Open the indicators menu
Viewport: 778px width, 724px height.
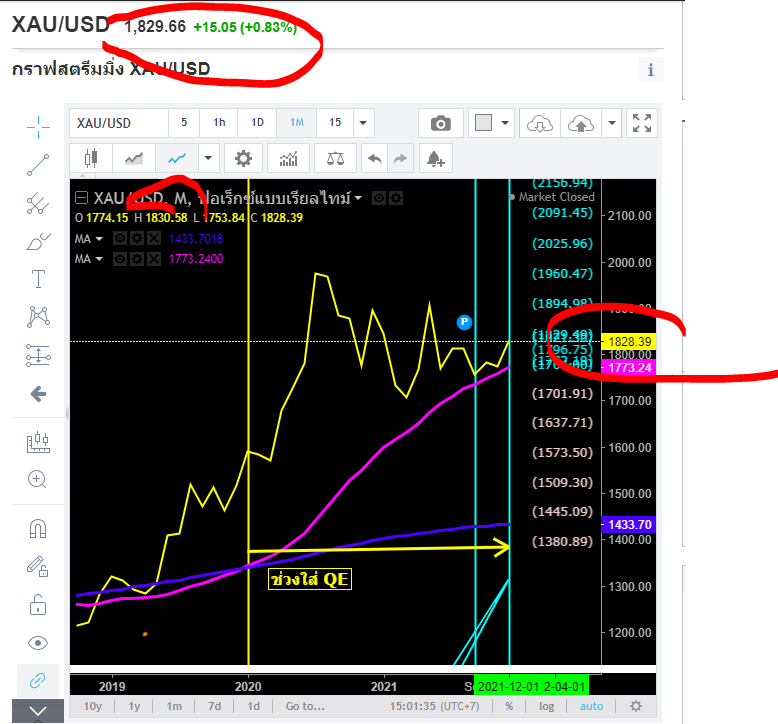288,158
